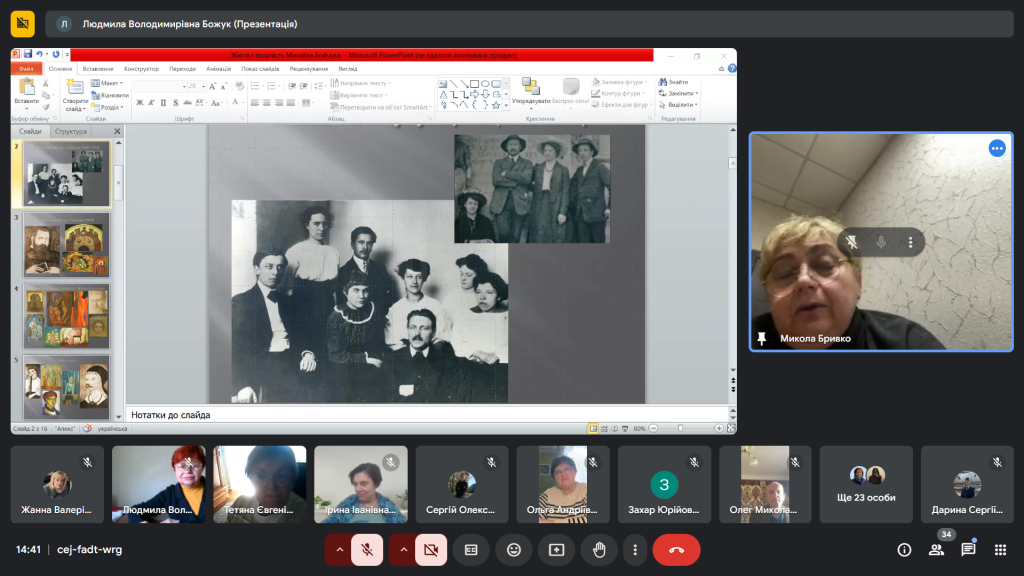Open the emoji reactions picker

[513, 549]
